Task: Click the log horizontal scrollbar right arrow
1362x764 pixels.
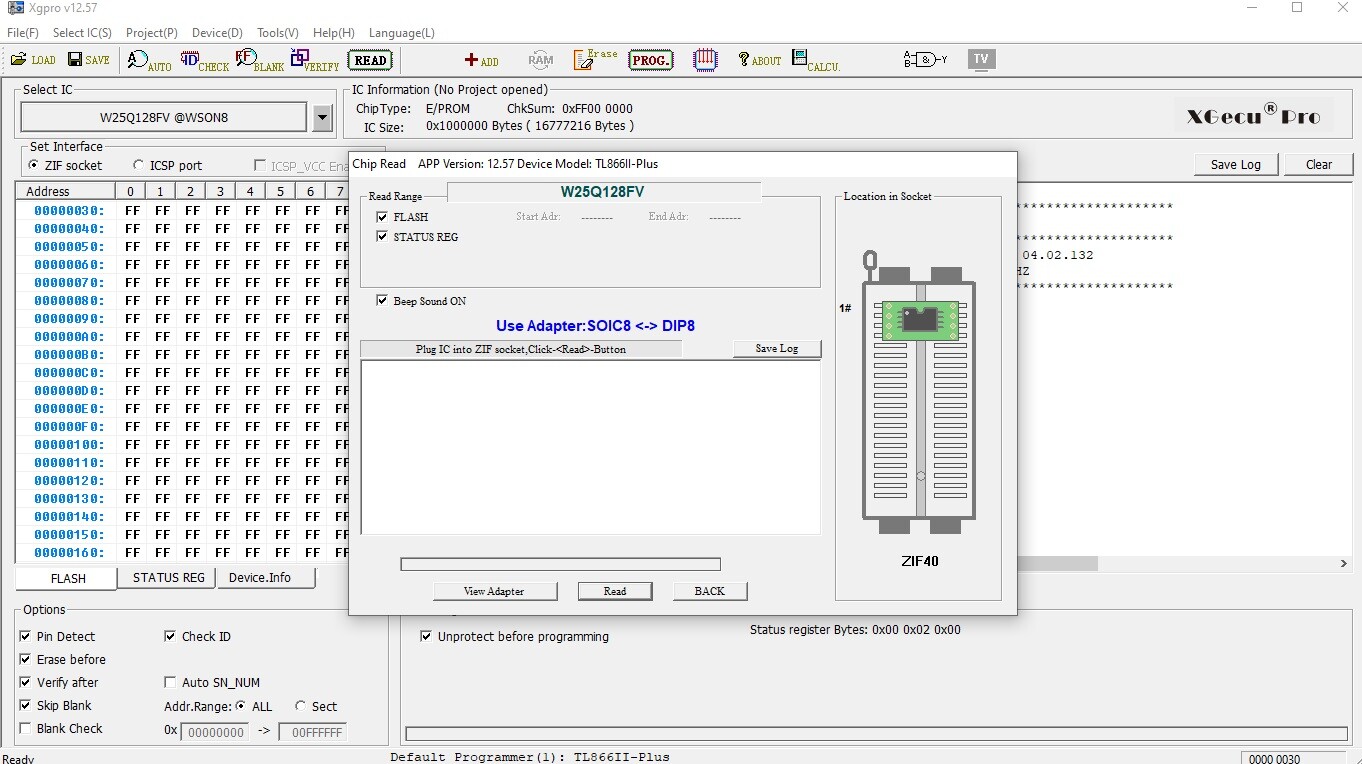Action: click(x=1343, y=564)
